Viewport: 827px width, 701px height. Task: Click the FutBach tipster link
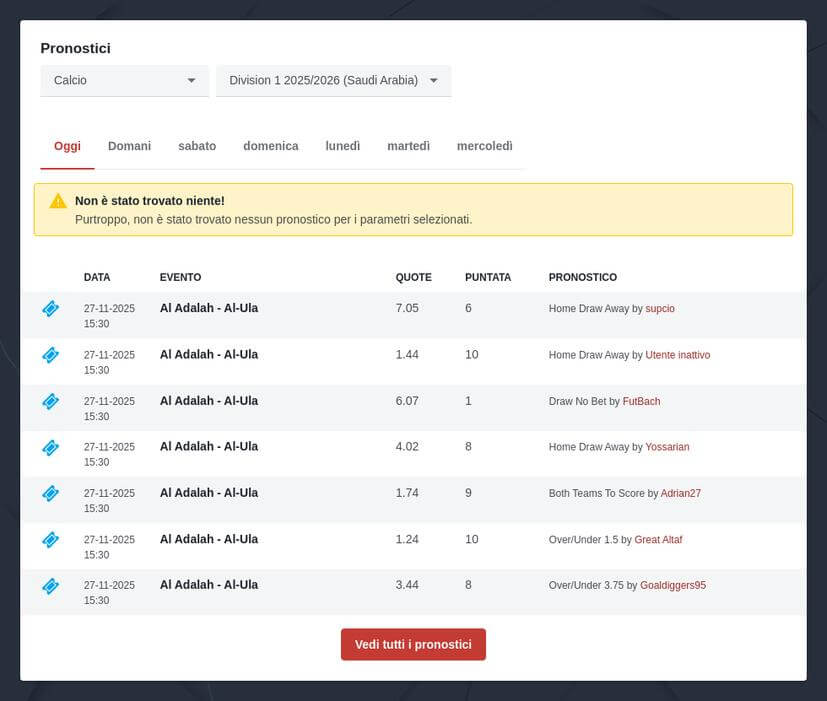coord(641,401)
